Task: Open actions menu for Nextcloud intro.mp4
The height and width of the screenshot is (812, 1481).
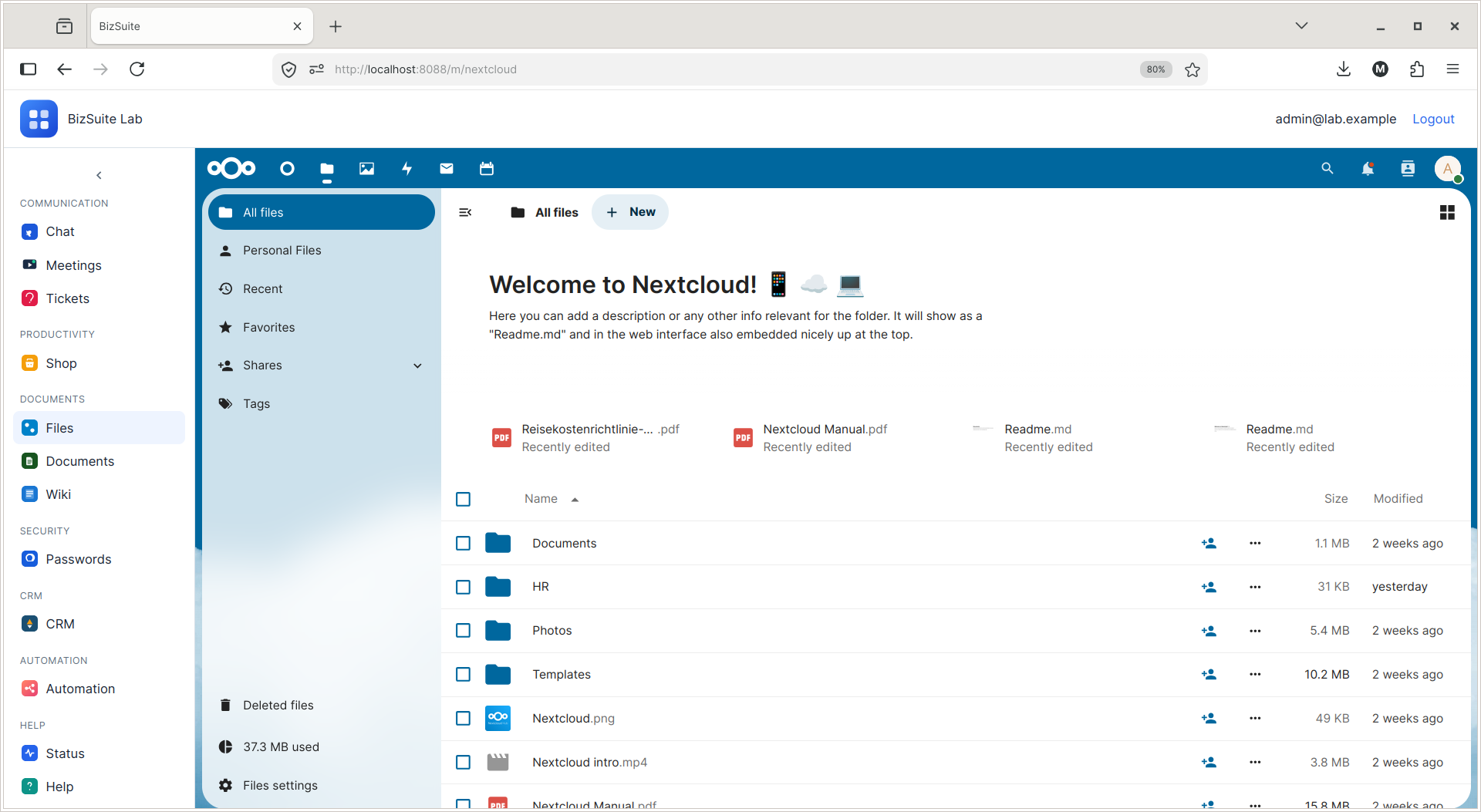Action: pos(1255,762)
